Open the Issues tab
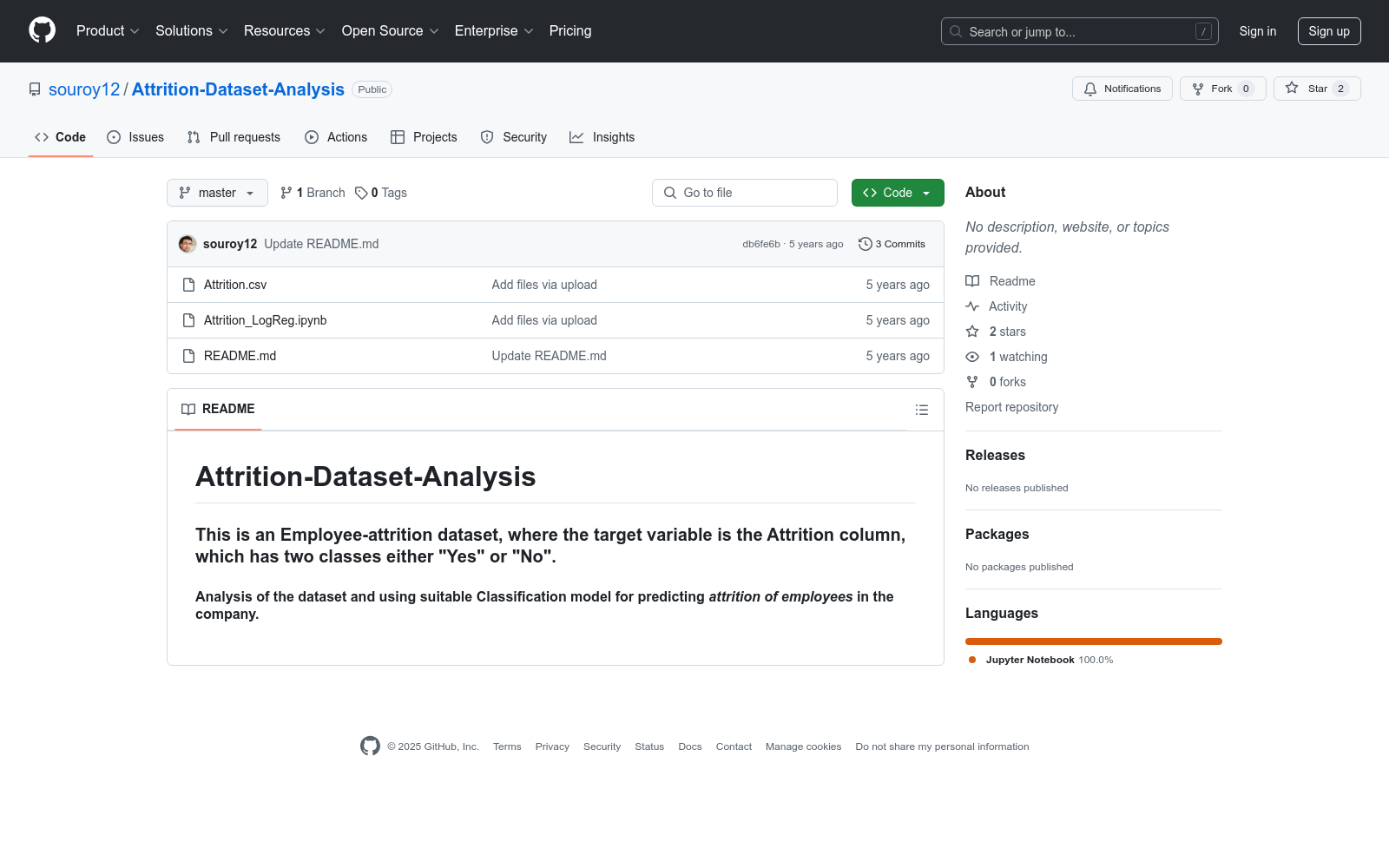This screenshot has width=1389, height=868. tap(135, 137)
